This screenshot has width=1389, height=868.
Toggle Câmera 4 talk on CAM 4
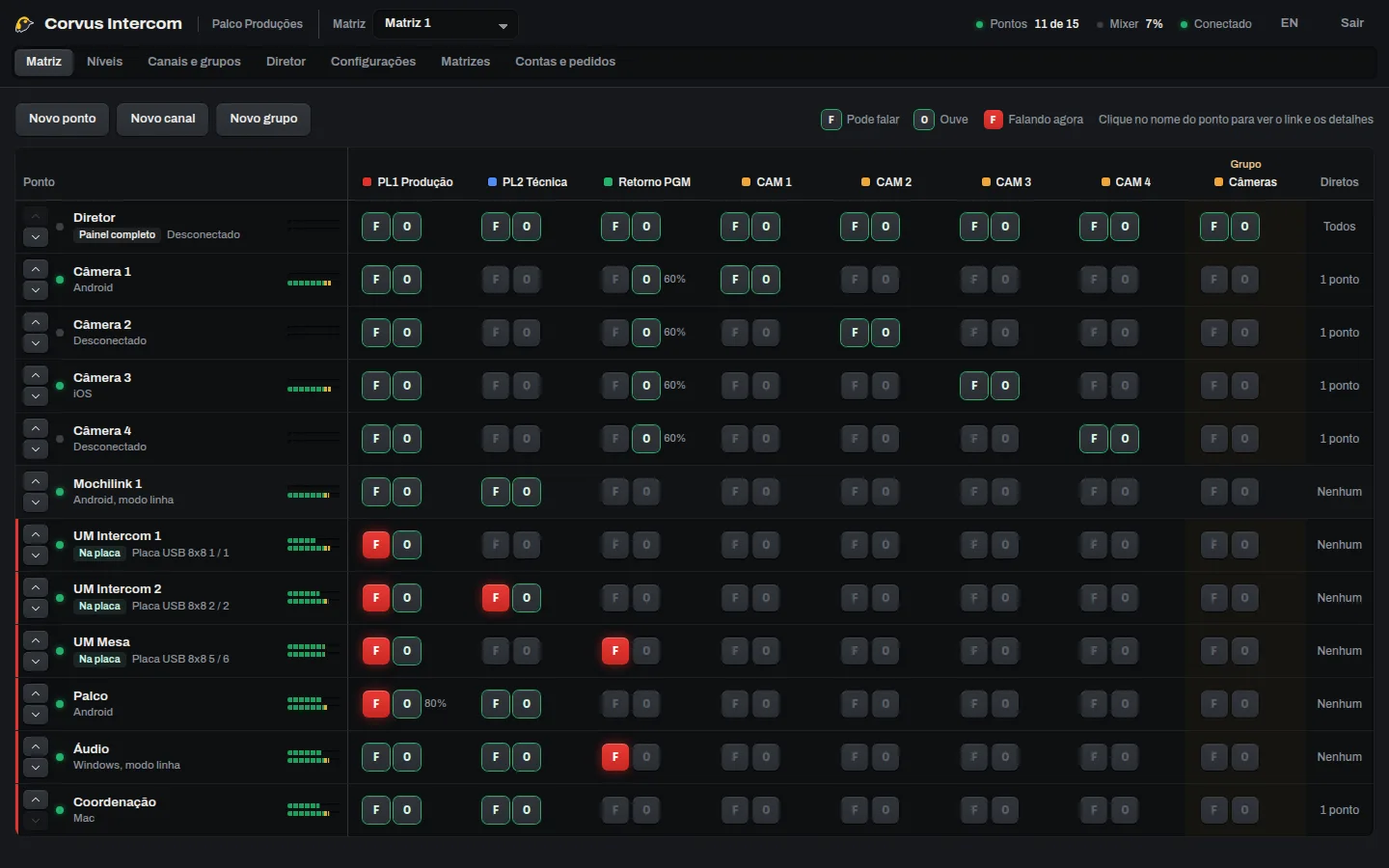coord(1094,439)
